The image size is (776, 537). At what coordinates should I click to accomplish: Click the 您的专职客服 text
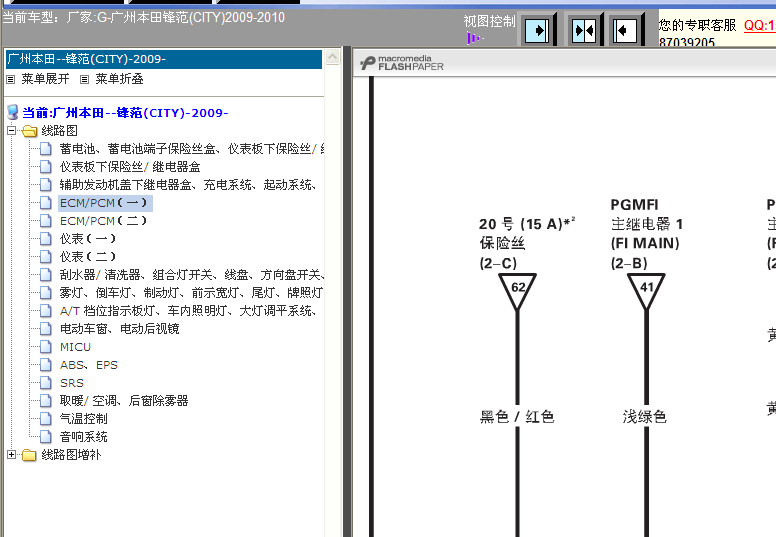[x=697, y=25]
